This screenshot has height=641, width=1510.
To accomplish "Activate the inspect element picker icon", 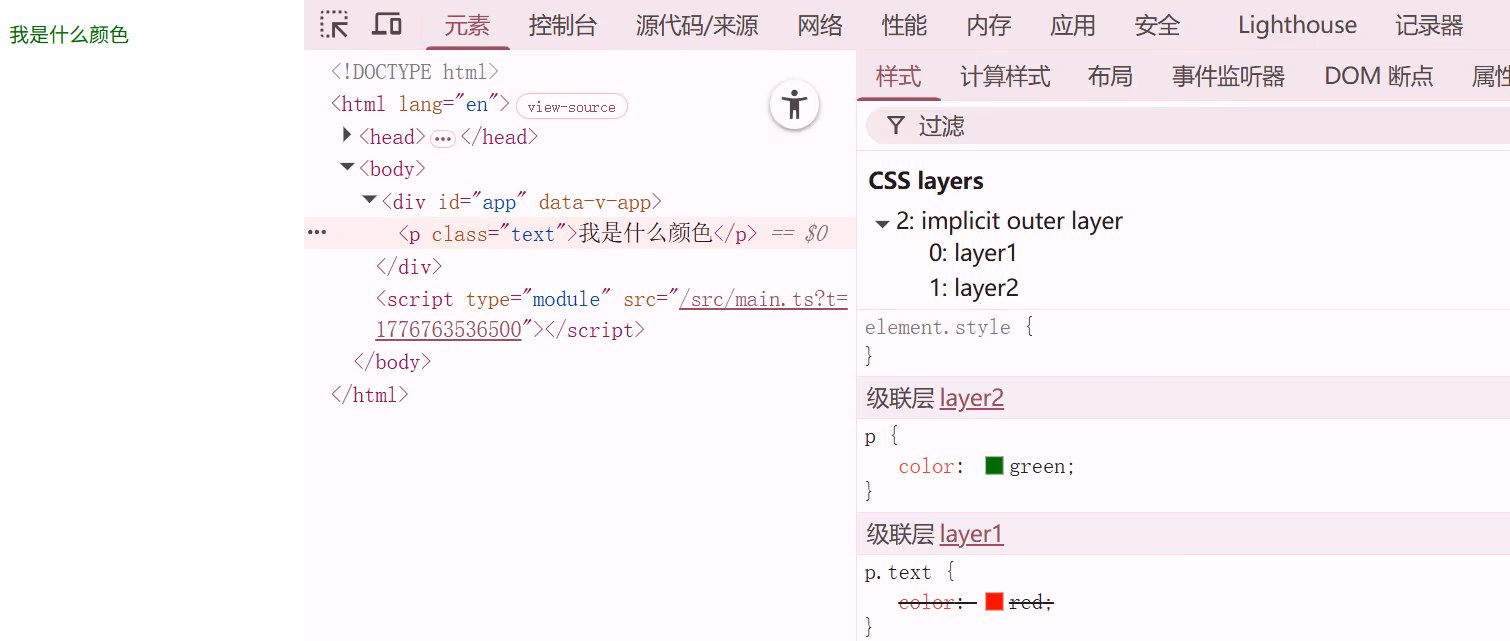I will pos(334,25).
